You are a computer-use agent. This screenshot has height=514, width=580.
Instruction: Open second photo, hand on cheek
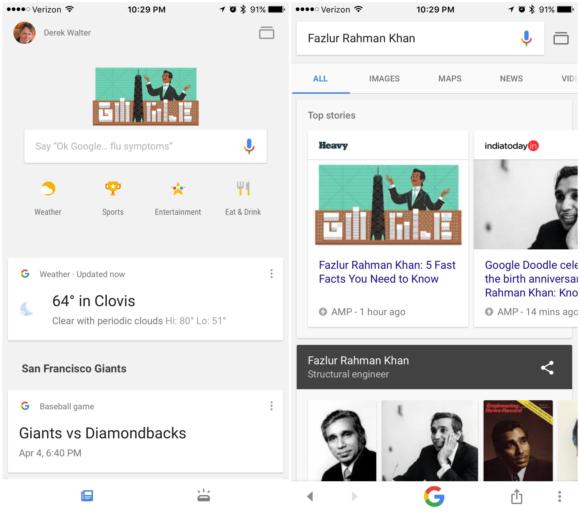point(429,440)
